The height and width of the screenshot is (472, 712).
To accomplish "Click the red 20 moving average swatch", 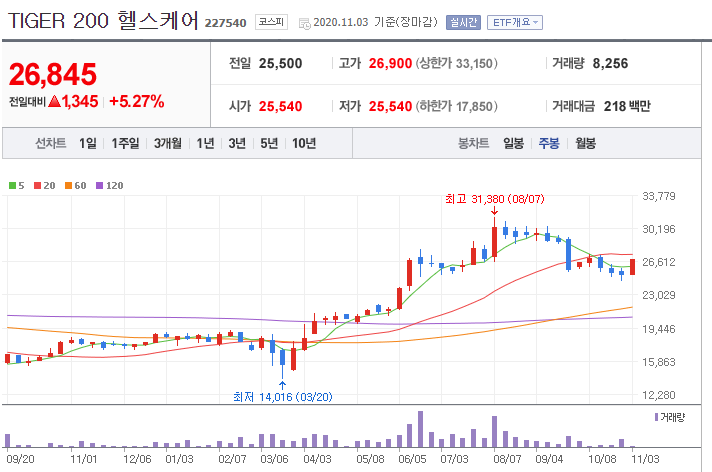I will point(38,185).
